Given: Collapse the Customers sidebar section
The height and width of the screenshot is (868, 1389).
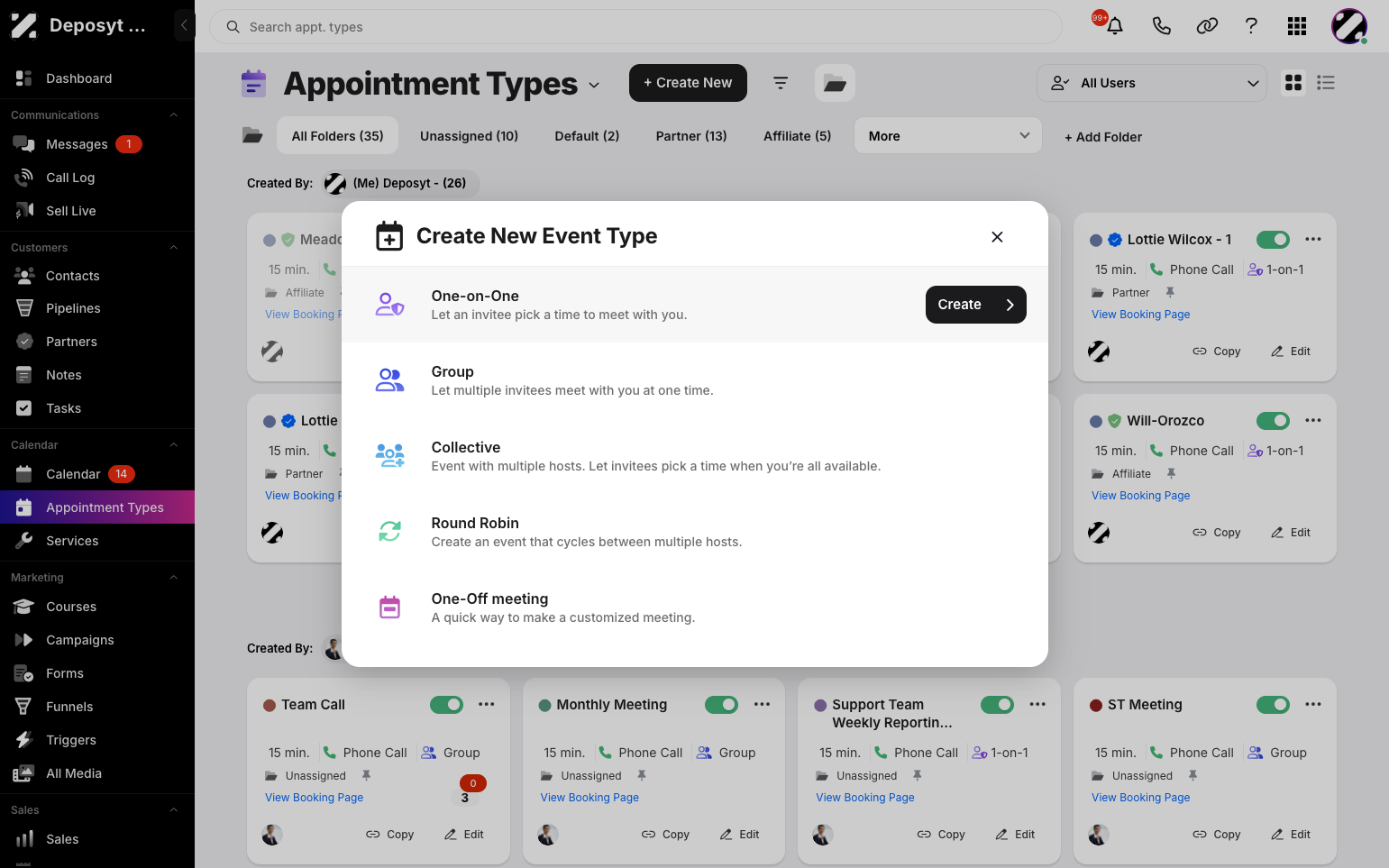Looking at the screenshot, I should (174, 248).
